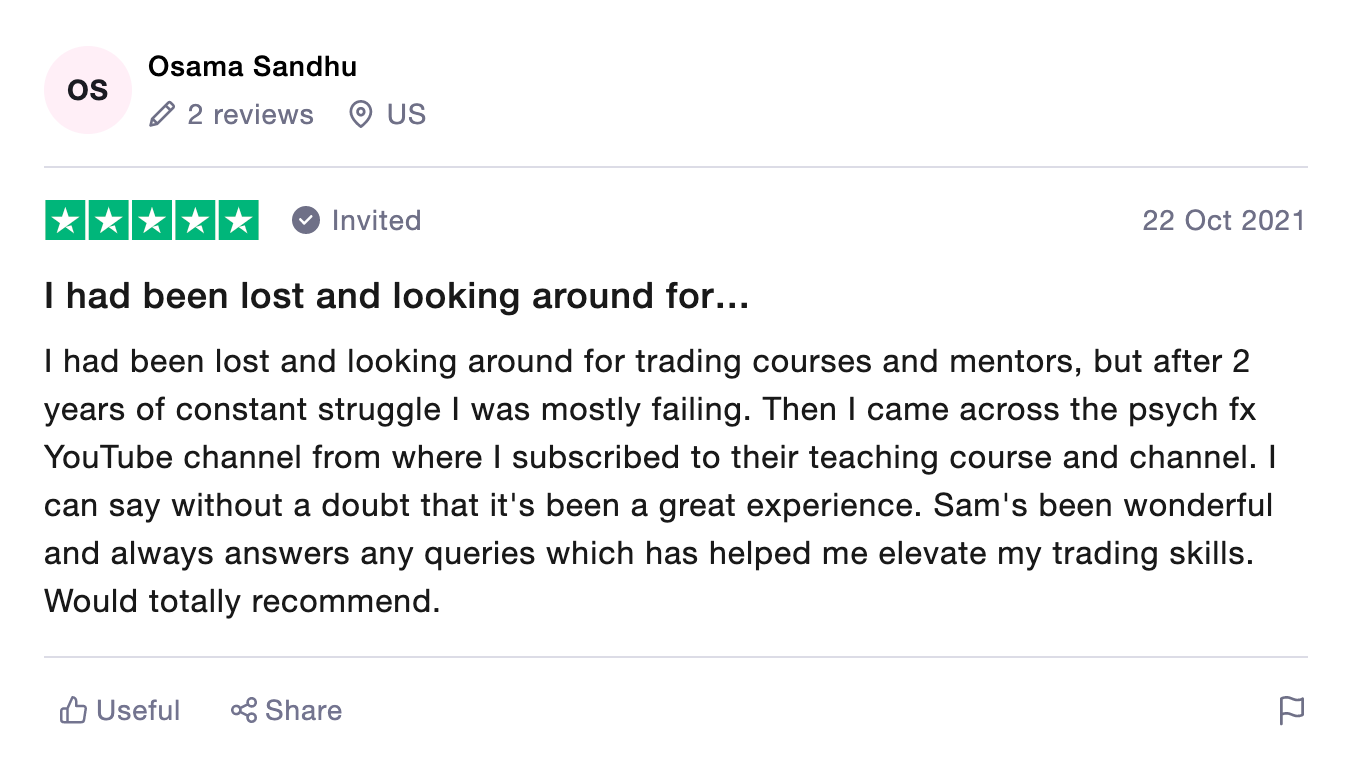
Task: Click the verified checkmark badge icon
Action: pyautogui.click(x=305, y=220)
